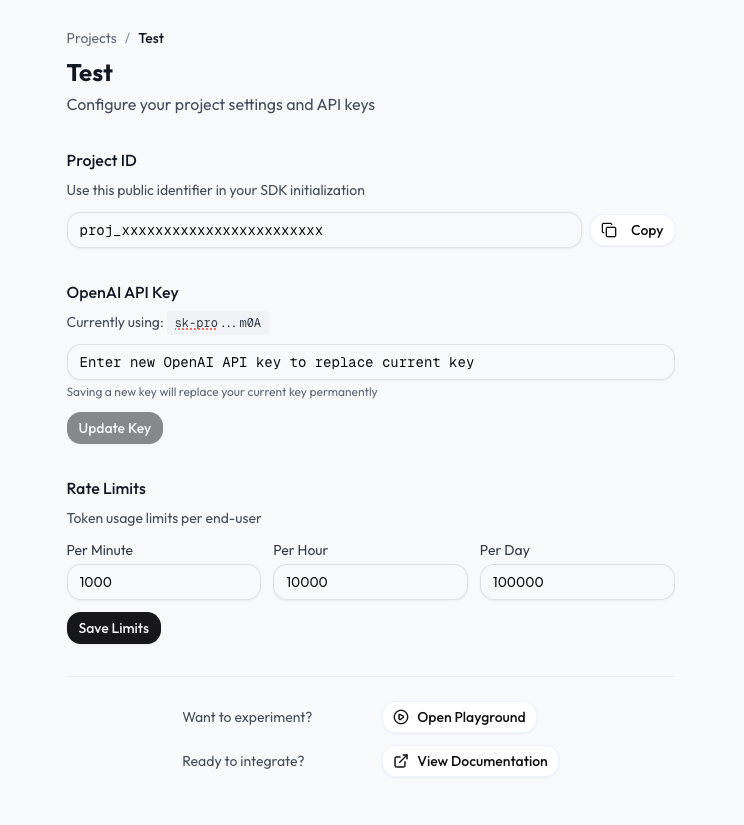
Task: Click into the new OpenAI API key field
Action: pos(370,362)
